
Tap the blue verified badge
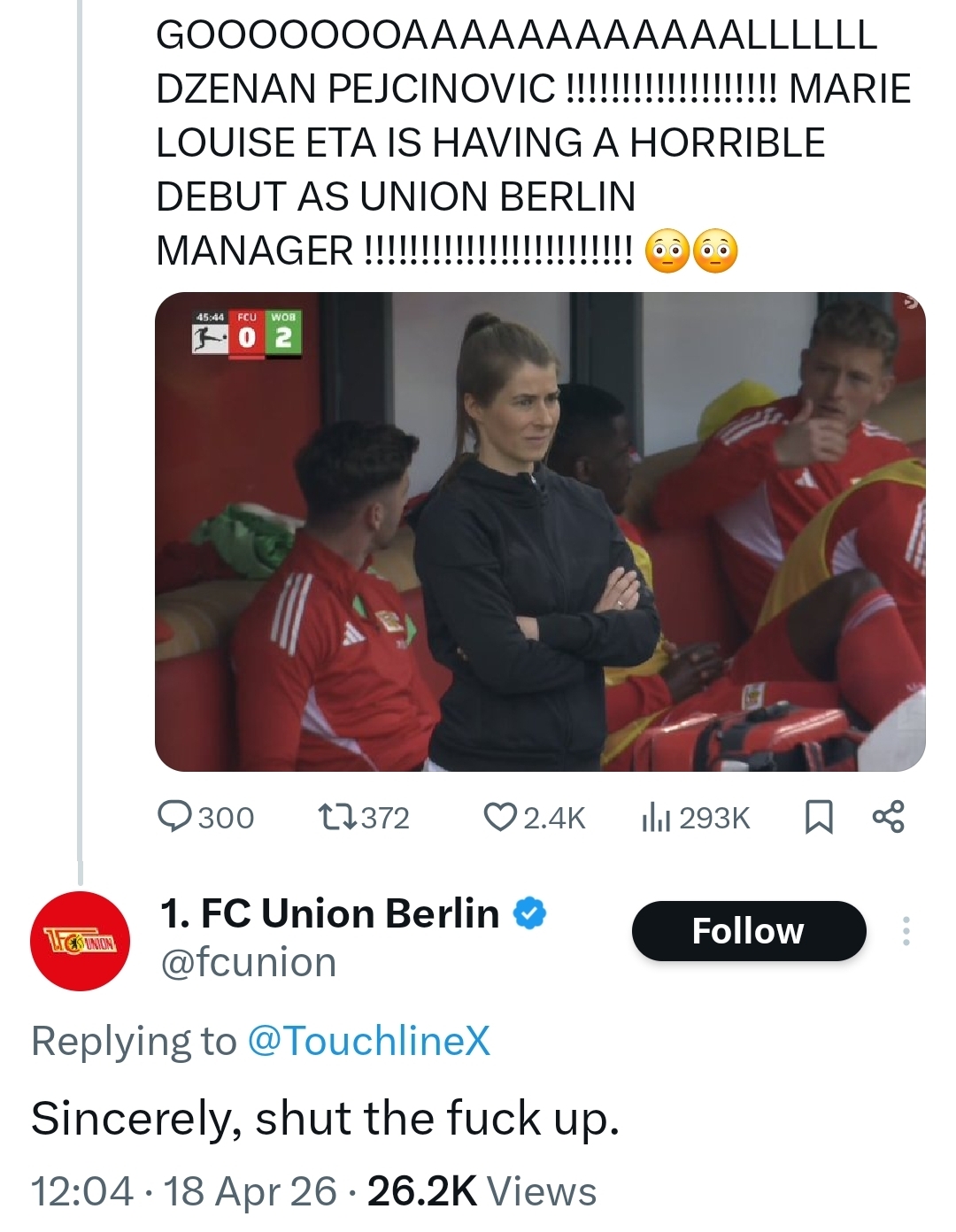530,913
